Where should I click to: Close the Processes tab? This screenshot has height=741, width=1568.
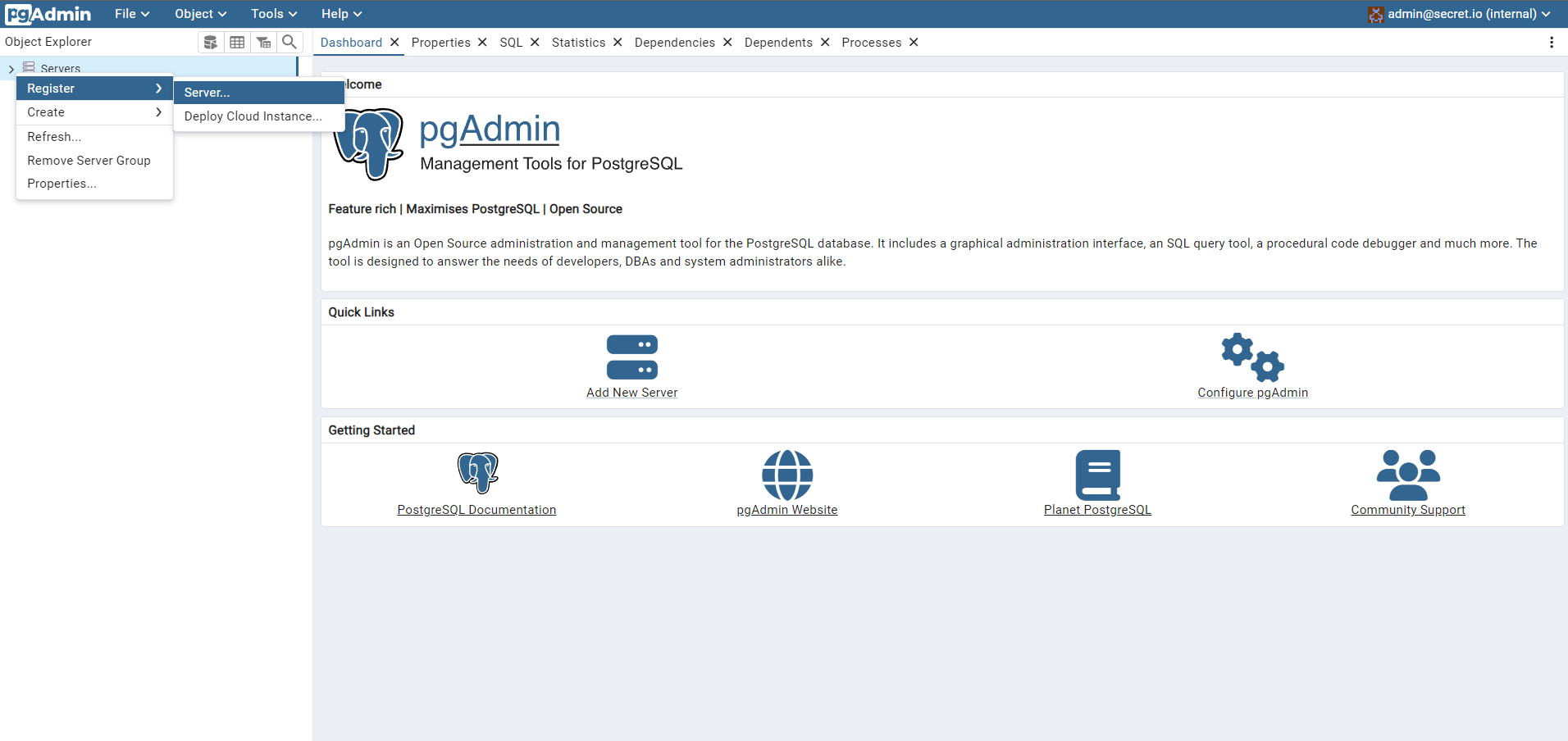coord(914,43)
